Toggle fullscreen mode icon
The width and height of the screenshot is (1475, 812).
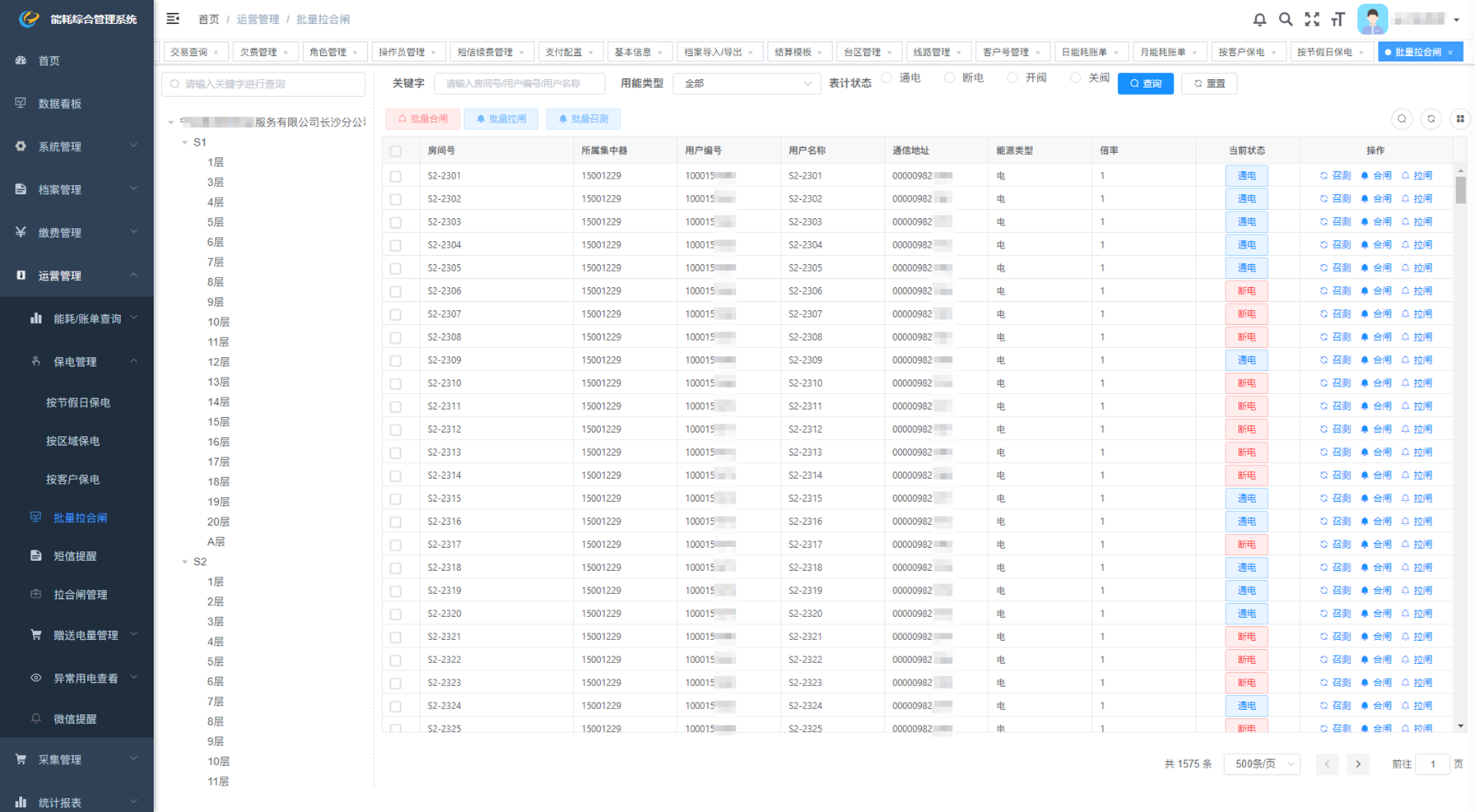point(1312,19)
